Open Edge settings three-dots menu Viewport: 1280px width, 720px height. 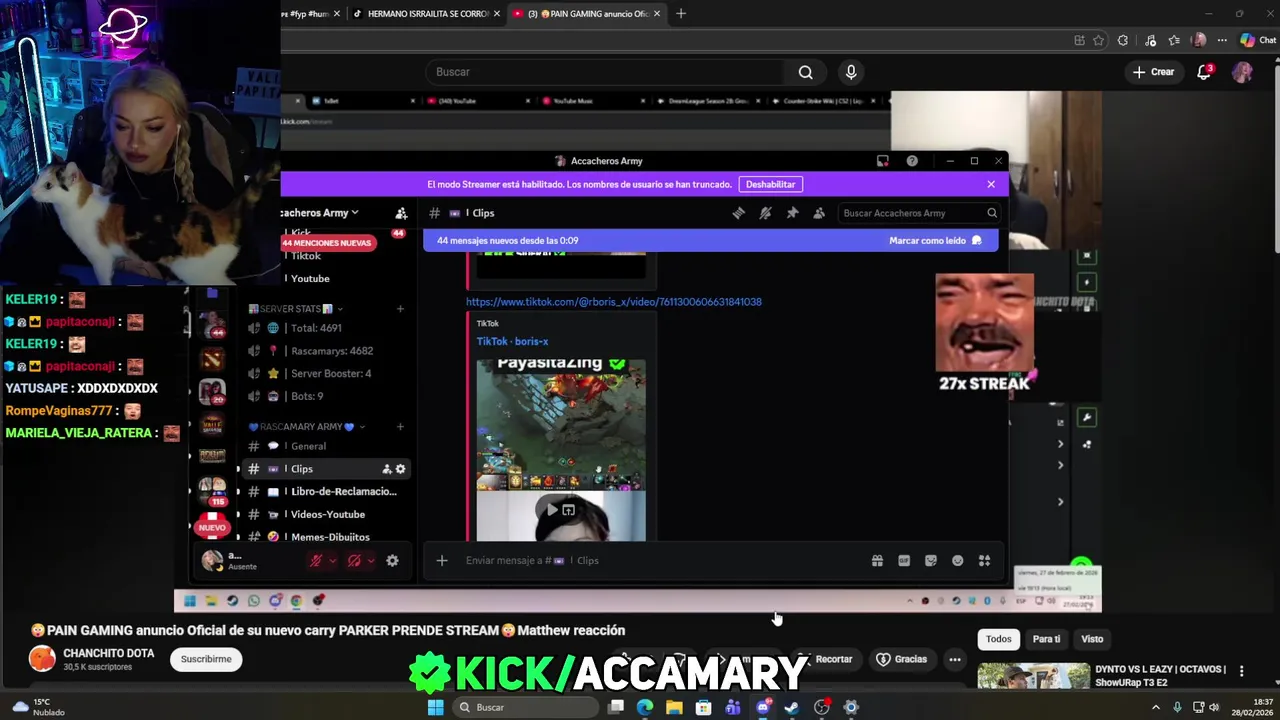click(x=1222, y=40)
